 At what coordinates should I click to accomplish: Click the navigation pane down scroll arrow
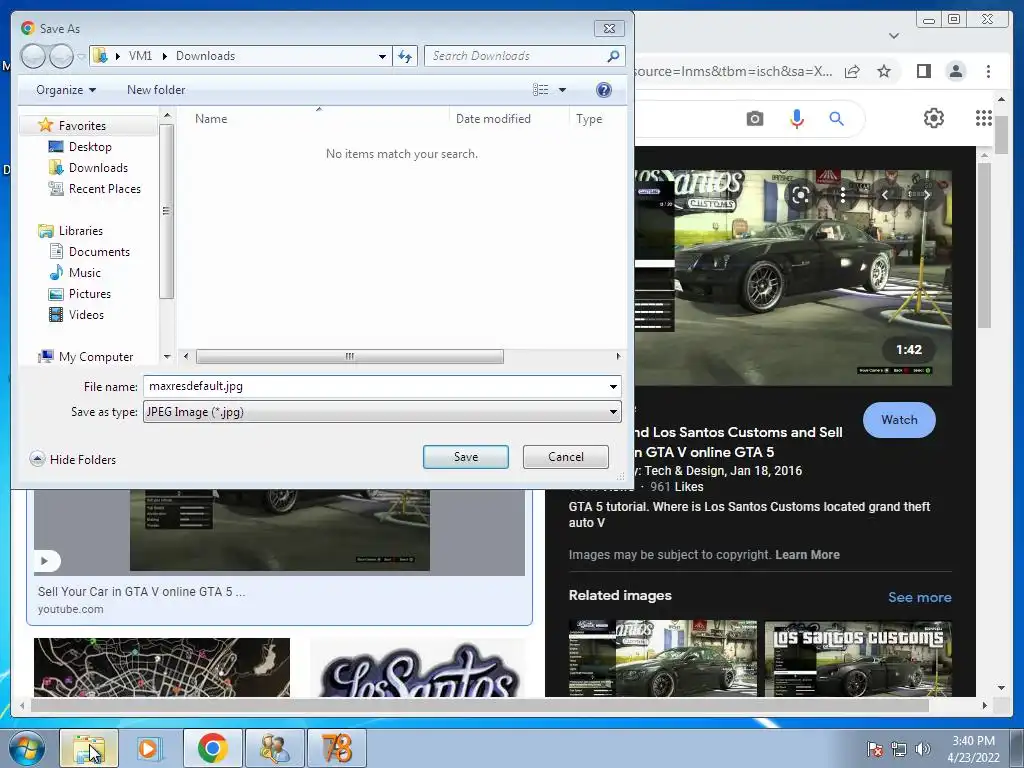tap(167, 357)
